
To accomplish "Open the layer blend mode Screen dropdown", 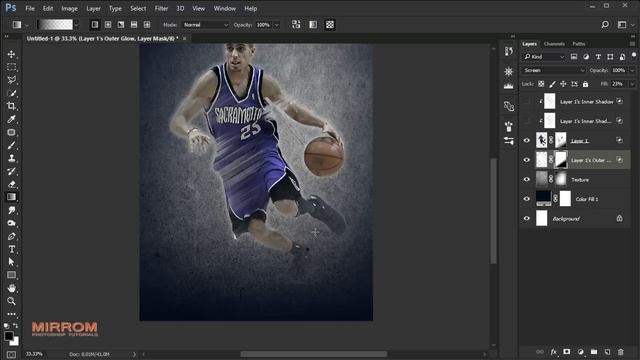I will 553,70.
